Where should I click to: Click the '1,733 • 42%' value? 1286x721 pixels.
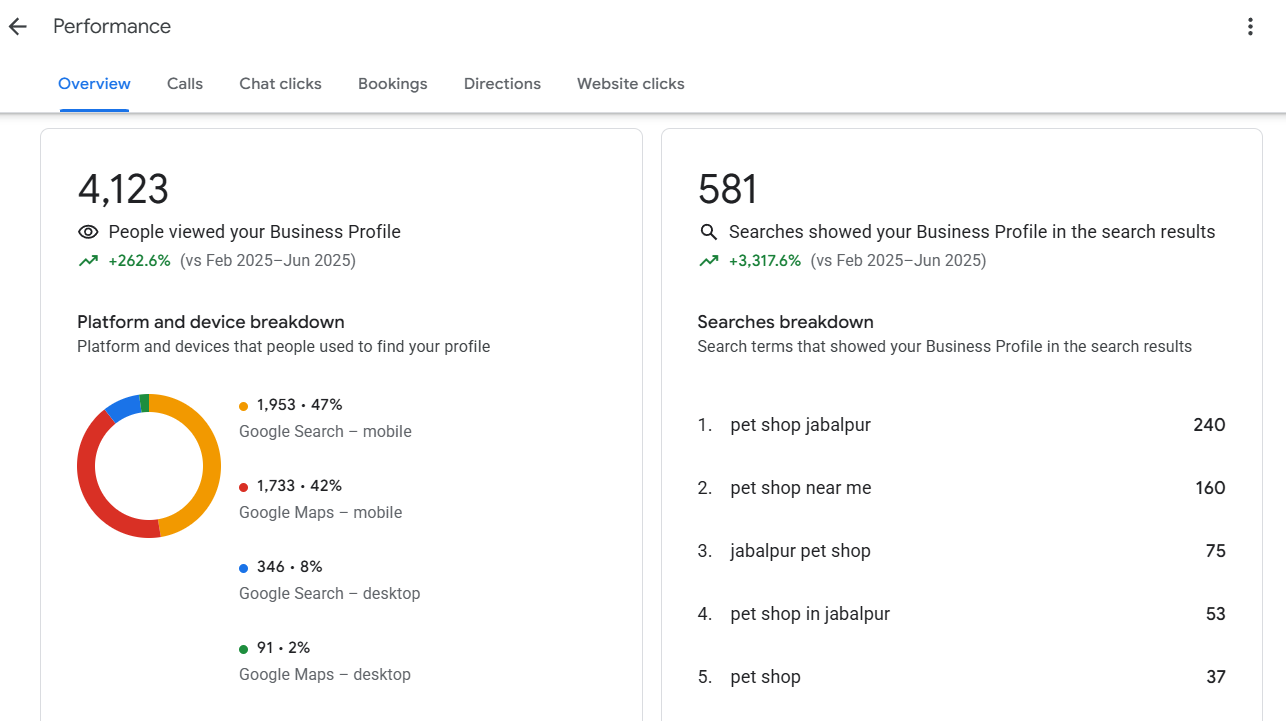coord(299,486)
